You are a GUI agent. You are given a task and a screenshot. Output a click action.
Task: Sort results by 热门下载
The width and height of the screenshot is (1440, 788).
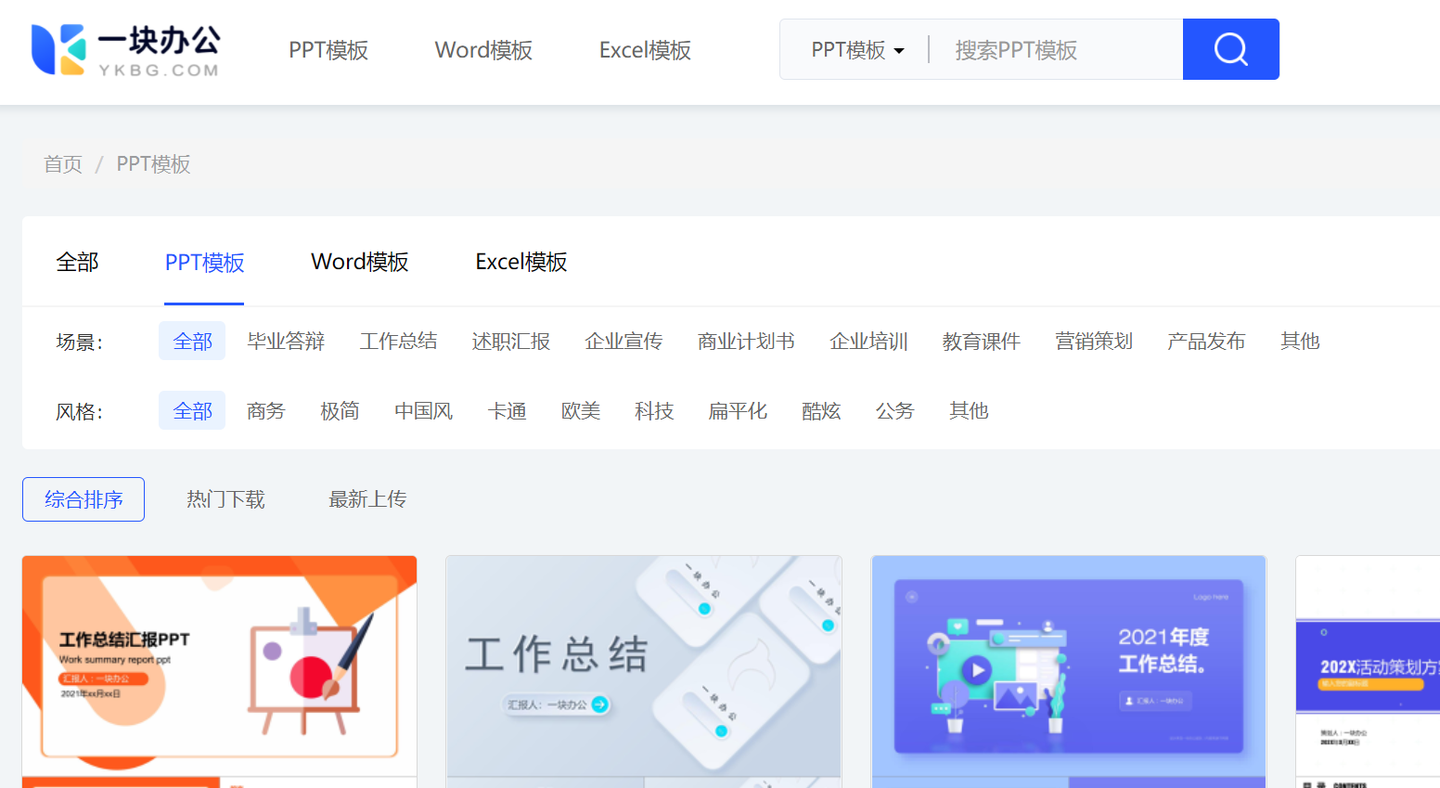[226, 499]
